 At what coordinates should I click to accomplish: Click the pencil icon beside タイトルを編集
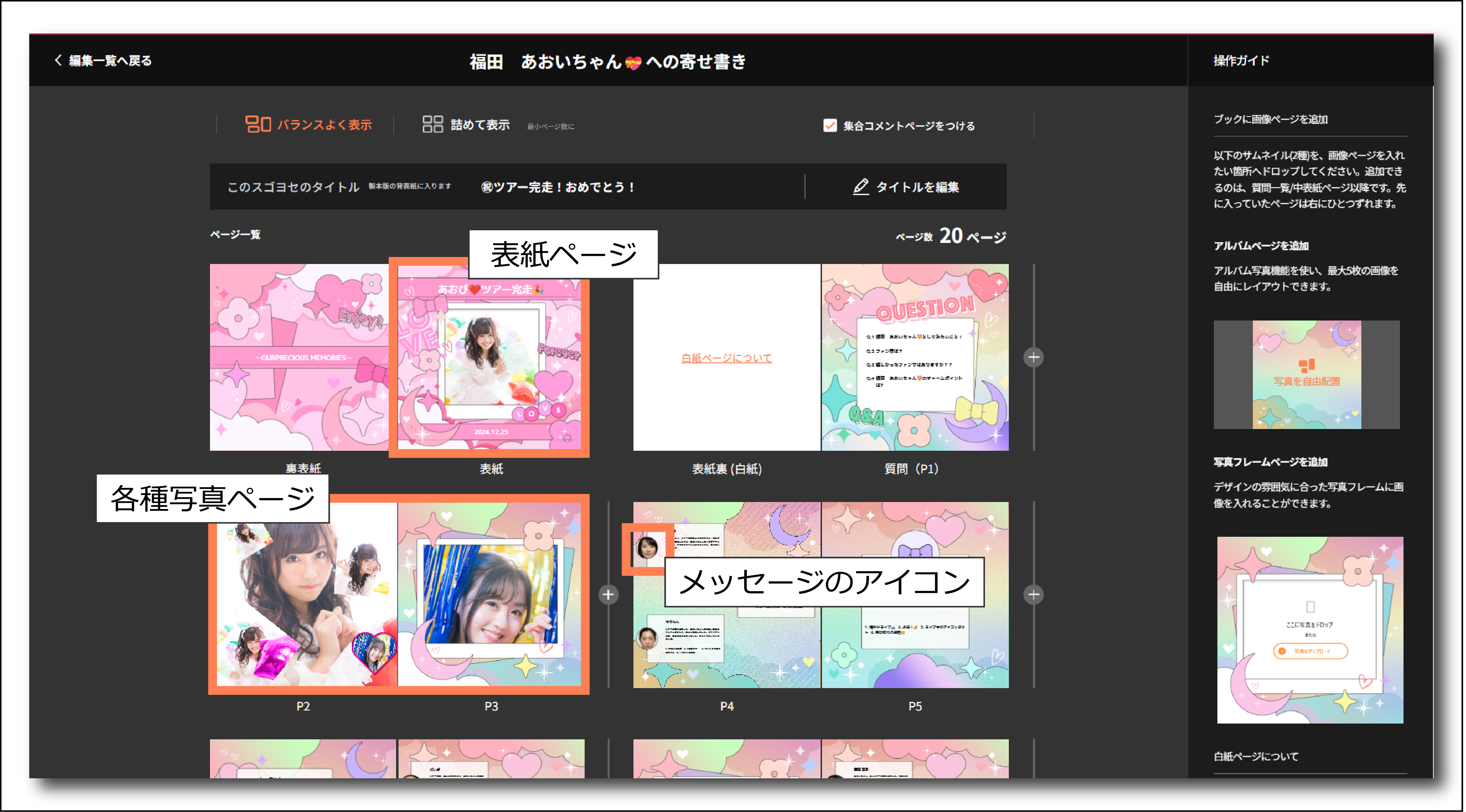pos(861,187)
